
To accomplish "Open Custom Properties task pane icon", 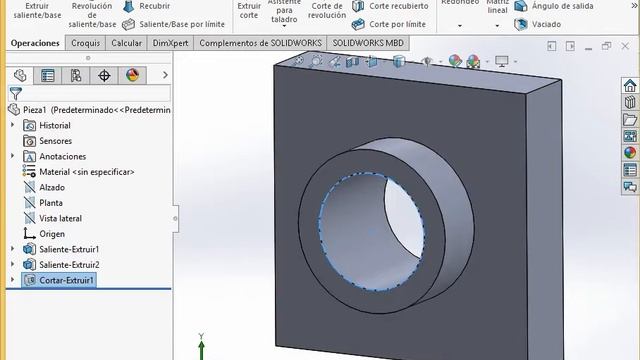I will click(630, 170).
